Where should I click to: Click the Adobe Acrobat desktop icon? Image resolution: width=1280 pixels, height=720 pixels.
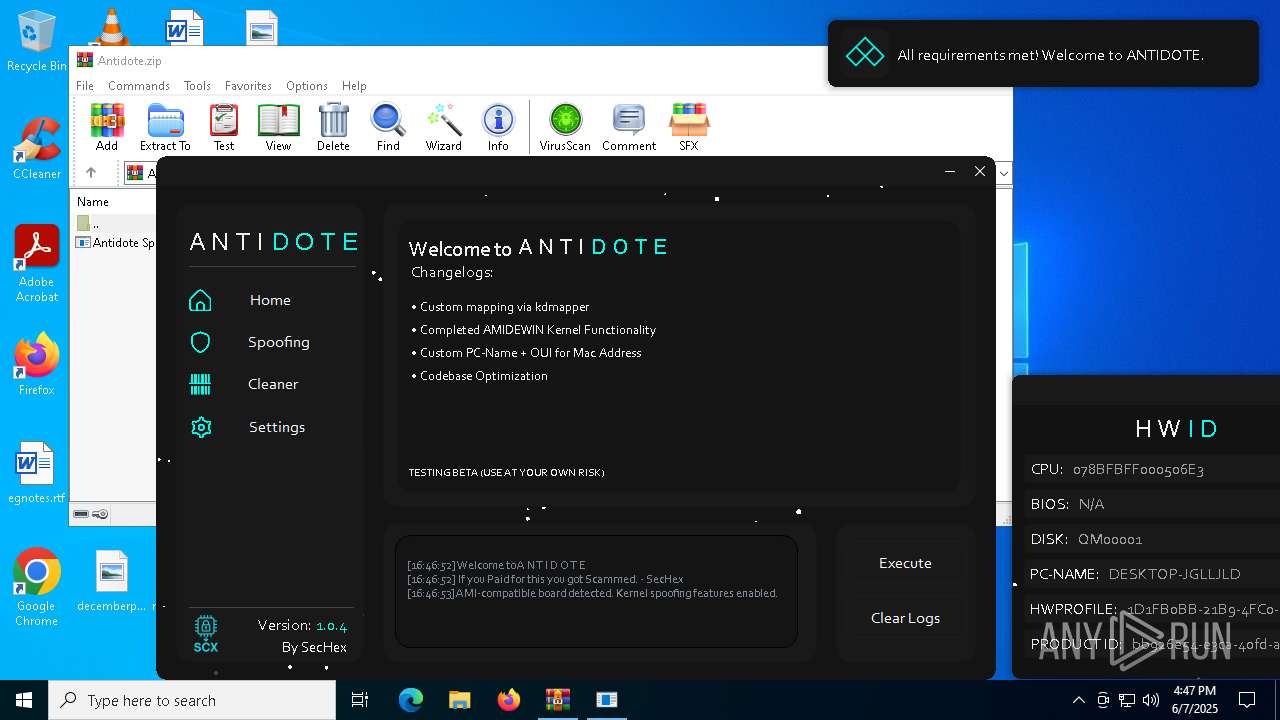[x=37, y=264]
